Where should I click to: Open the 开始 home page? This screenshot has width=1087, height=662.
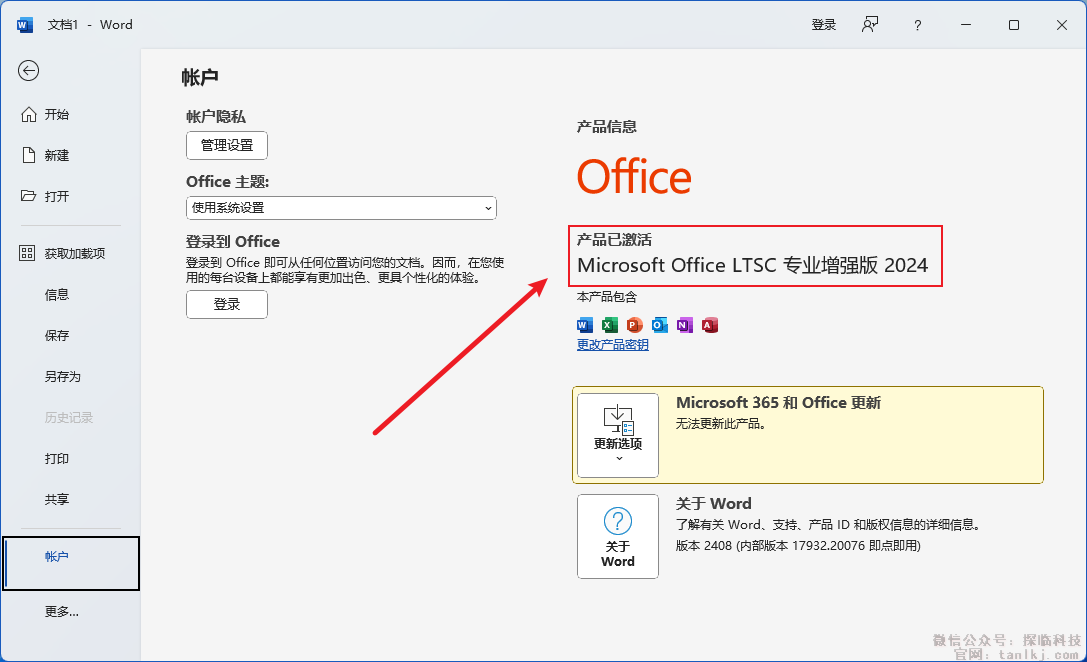click(57, 114)
